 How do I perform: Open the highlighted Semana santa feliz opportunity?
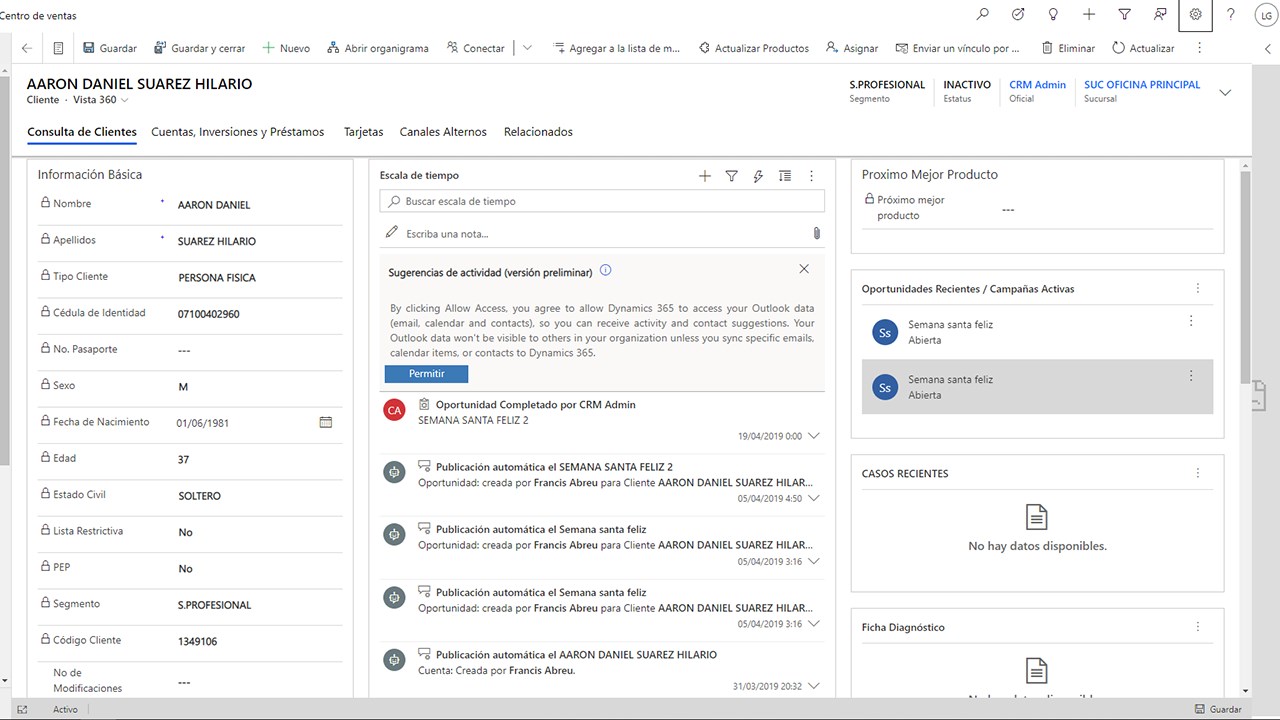pos(1037,387)
